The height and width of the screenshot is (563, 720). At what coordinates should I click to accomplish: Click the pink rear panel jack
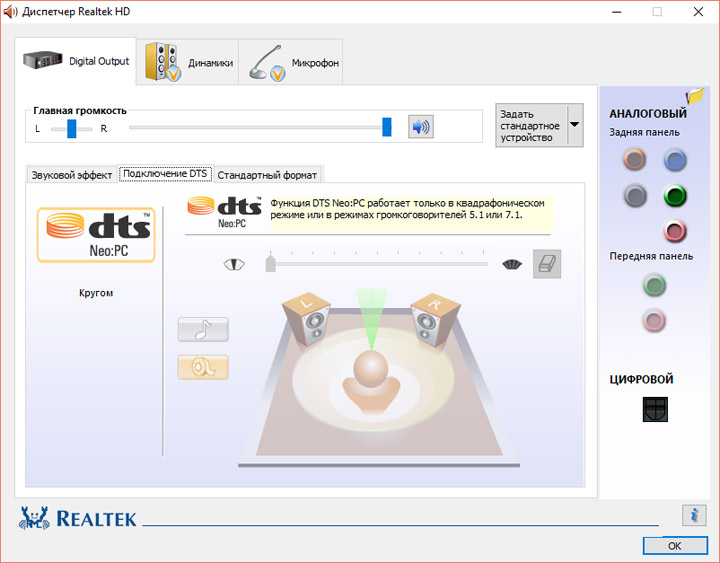pos(675,231)
